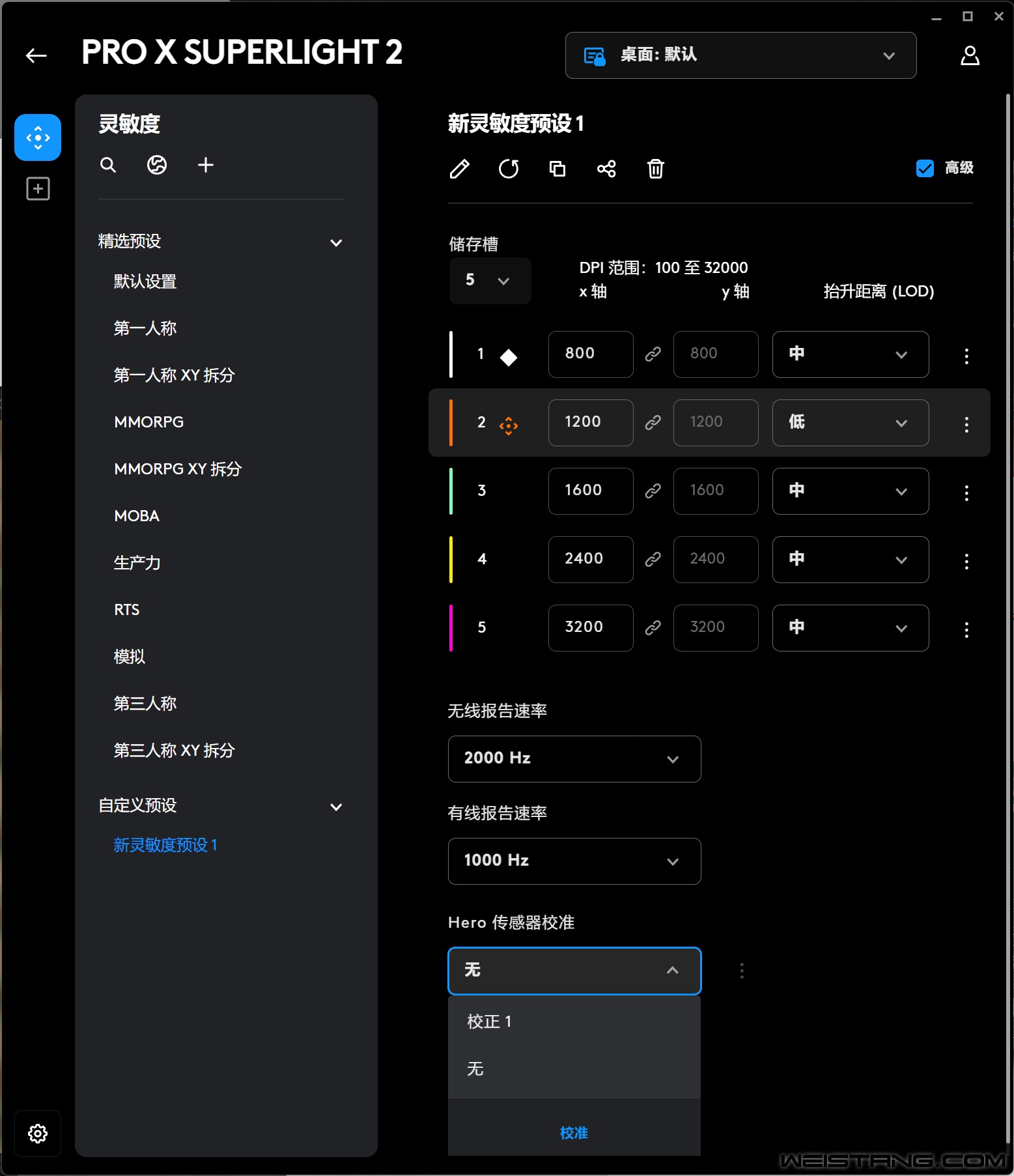1014x1176 pixels.
Task: Open LOD dropdown for DPI slot 5
Action: [851, 627]
